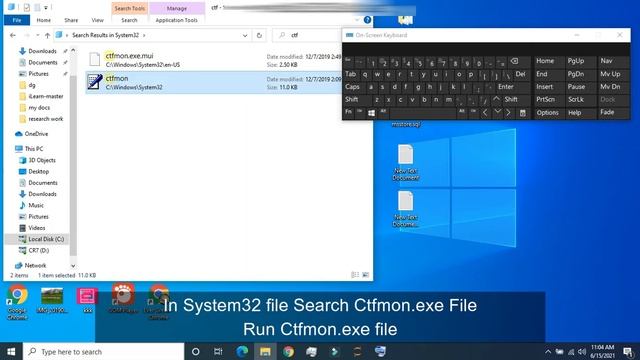Select Local Disk (C:)

pos(46,239)
